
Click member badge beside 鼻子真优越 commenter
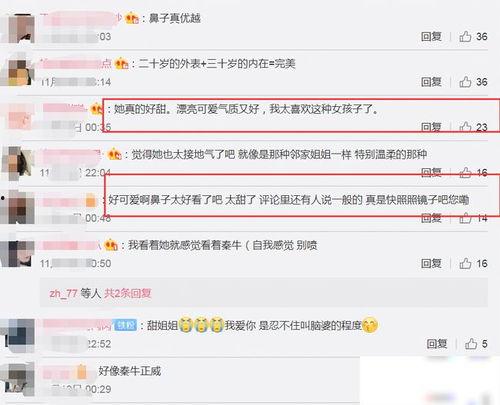132,18
